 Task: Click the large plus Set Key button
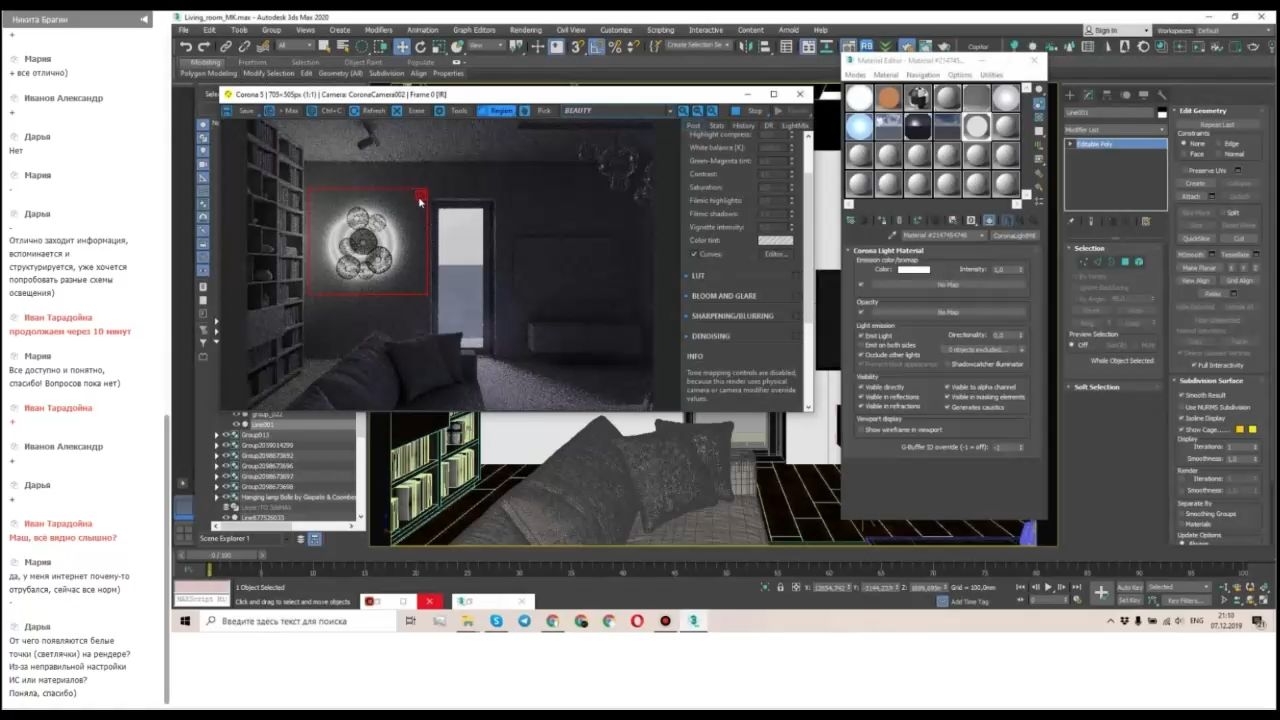1101,593
